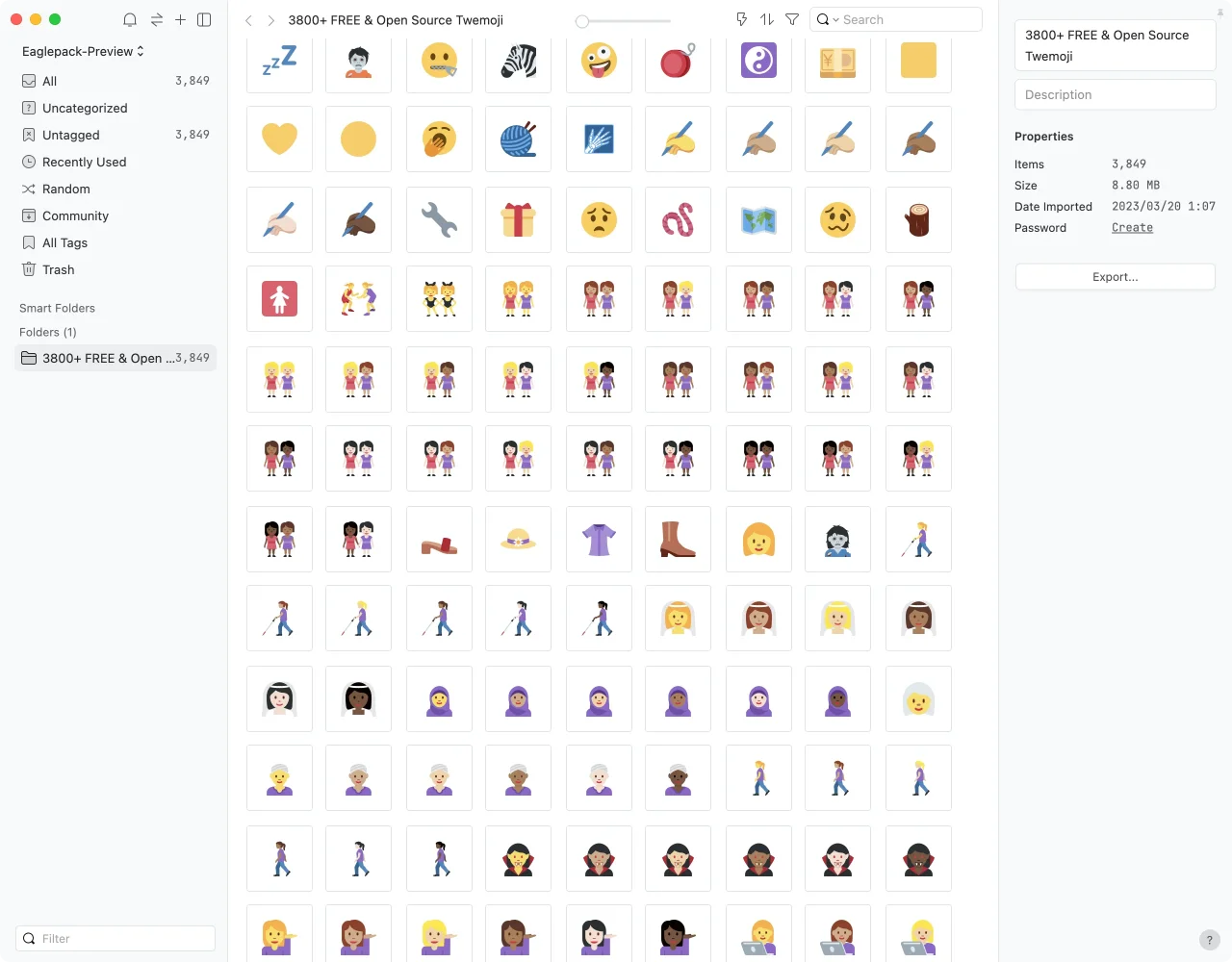Select the wood log emoji thumbnail
Screen dimensions: 1232x962
coord(918,220)
